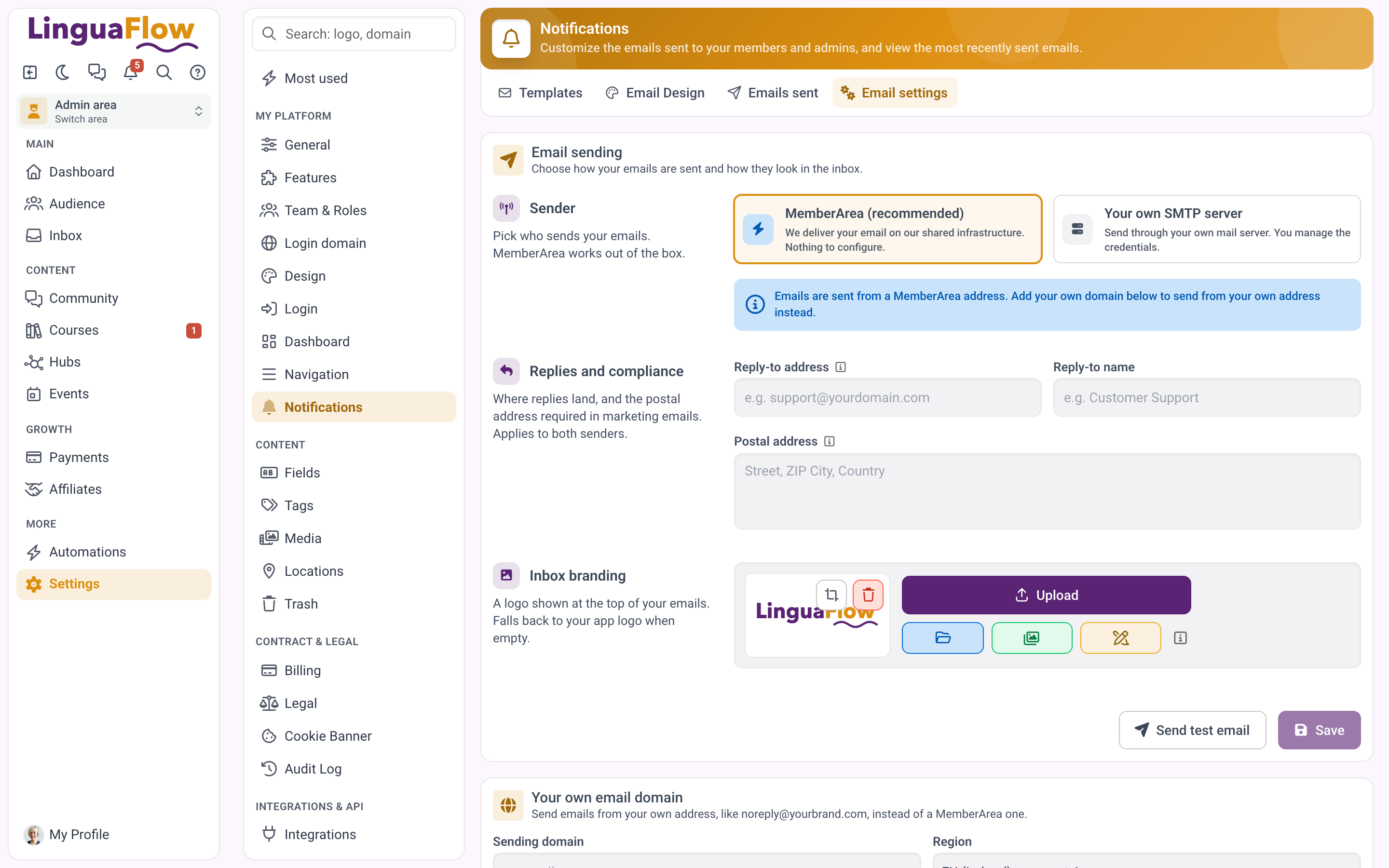
Task: Open Media settings
Action: click(x=354, y=538)
